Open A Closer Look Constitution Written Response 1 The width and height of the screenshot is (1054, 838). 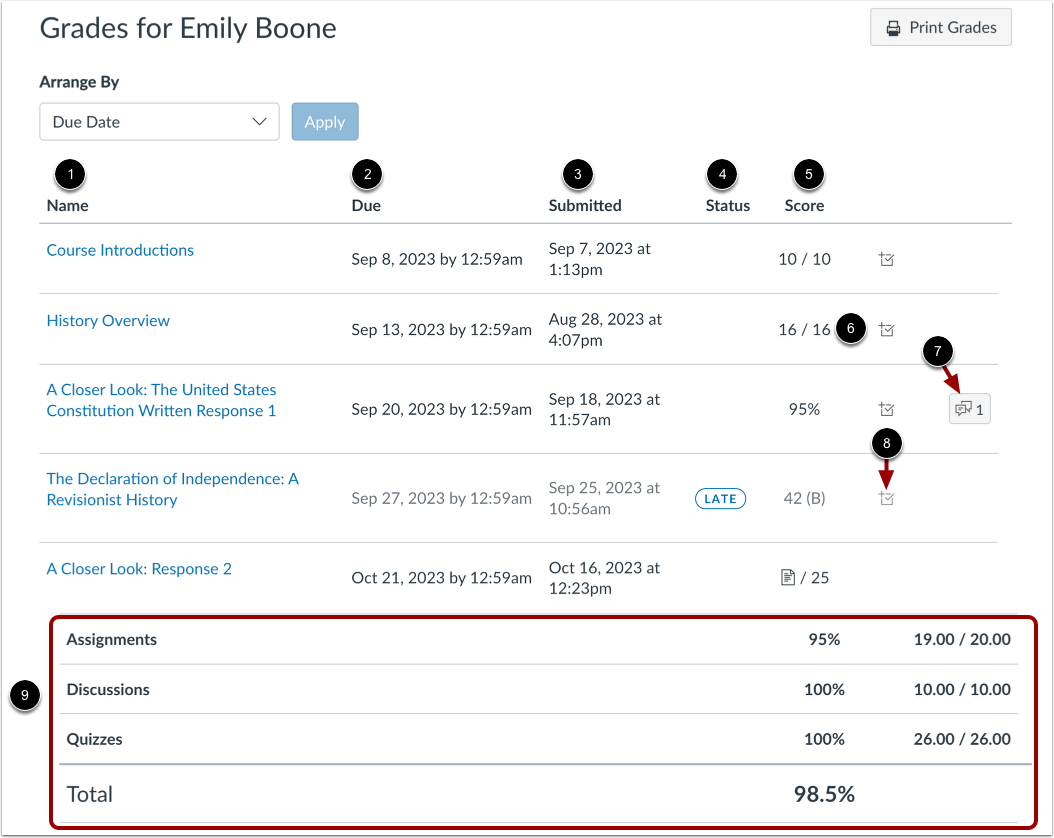pyautogui.click(x=161, y=400)
